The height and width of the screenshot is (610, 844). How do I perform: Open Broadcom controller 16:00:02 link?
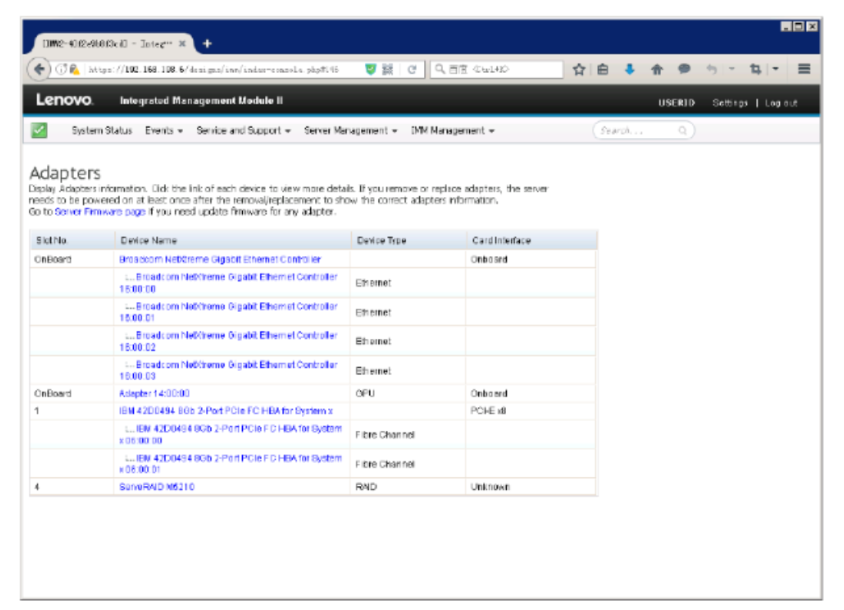pos(228,341)
